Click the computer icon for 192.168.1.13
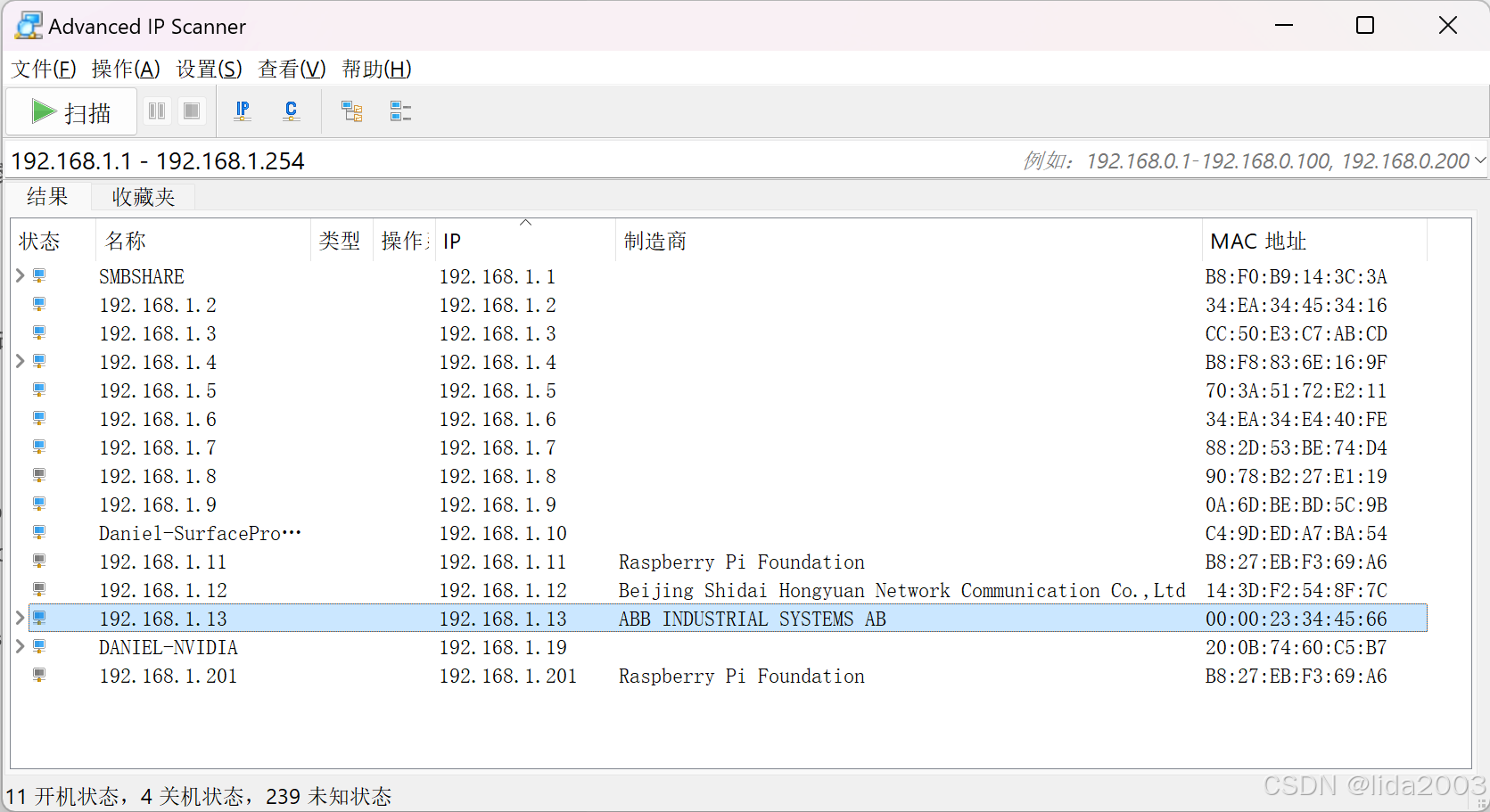 click(x=39, y=619)
